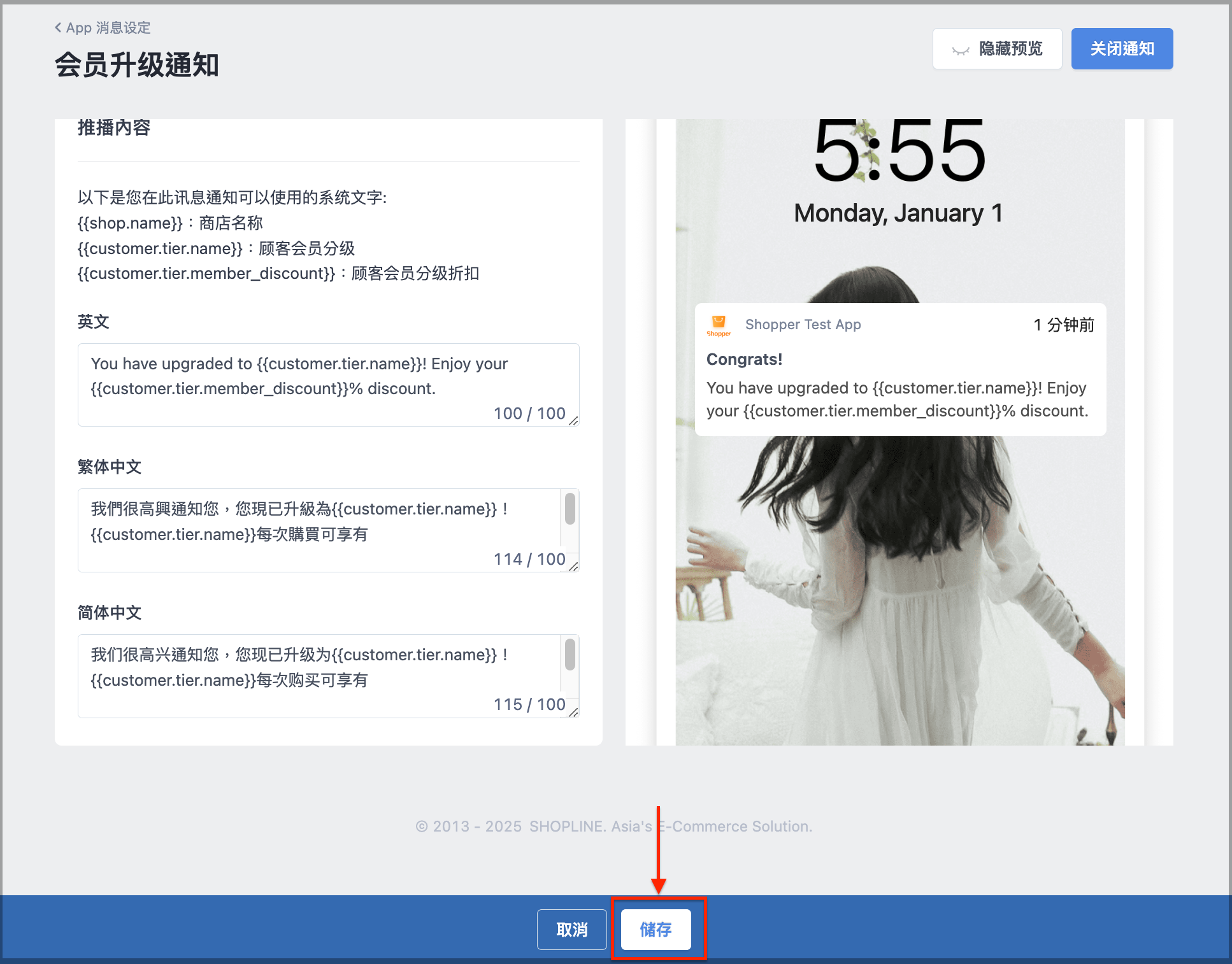Grab the resize handle of 英文 textarea

pos(573,421)
